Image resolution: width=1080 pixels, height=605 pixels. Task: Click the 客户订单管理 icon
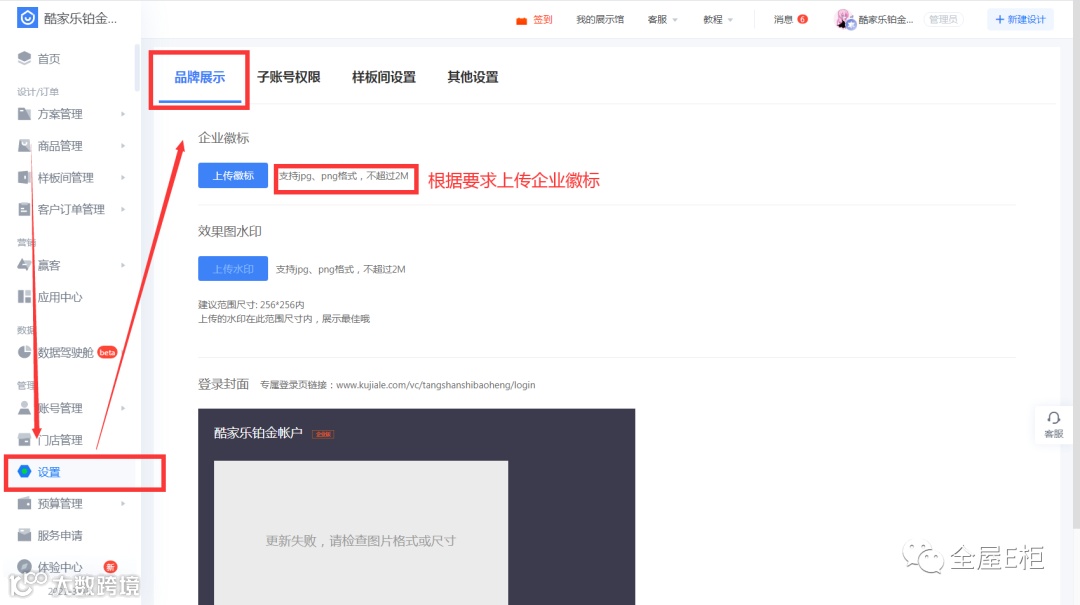pyautogui.click(x=25, y=209)
